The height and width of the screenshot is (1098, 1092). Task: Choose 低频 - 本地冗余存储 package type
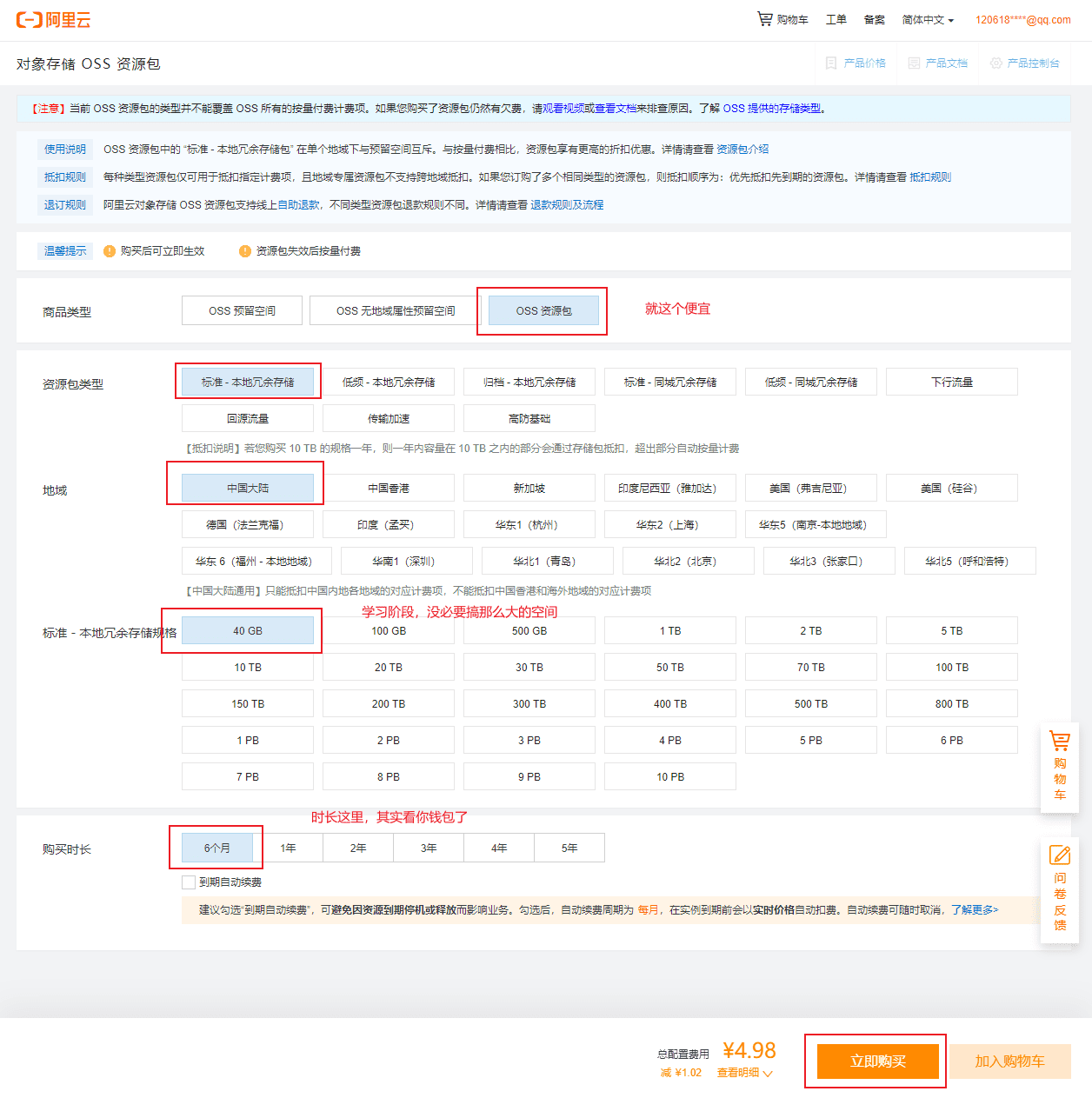(x=389, y=382)
